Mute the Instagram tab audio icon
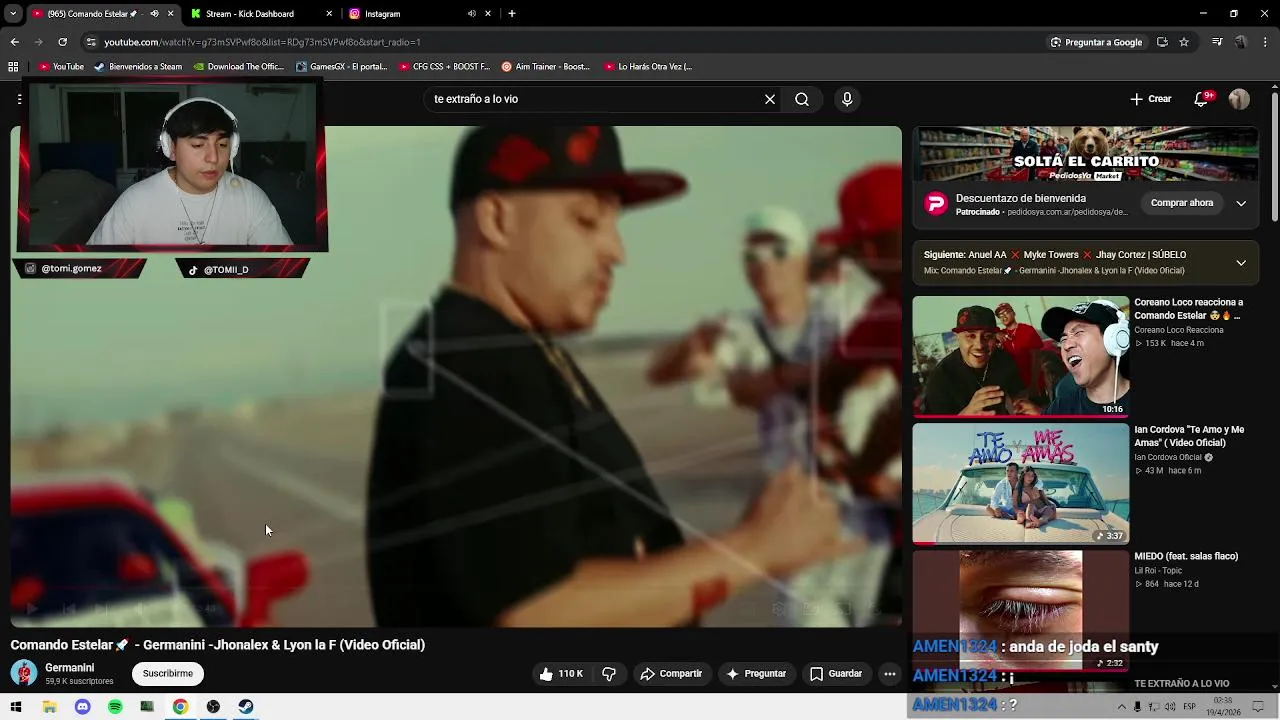The image size is (1280, 720). point(471,14)
